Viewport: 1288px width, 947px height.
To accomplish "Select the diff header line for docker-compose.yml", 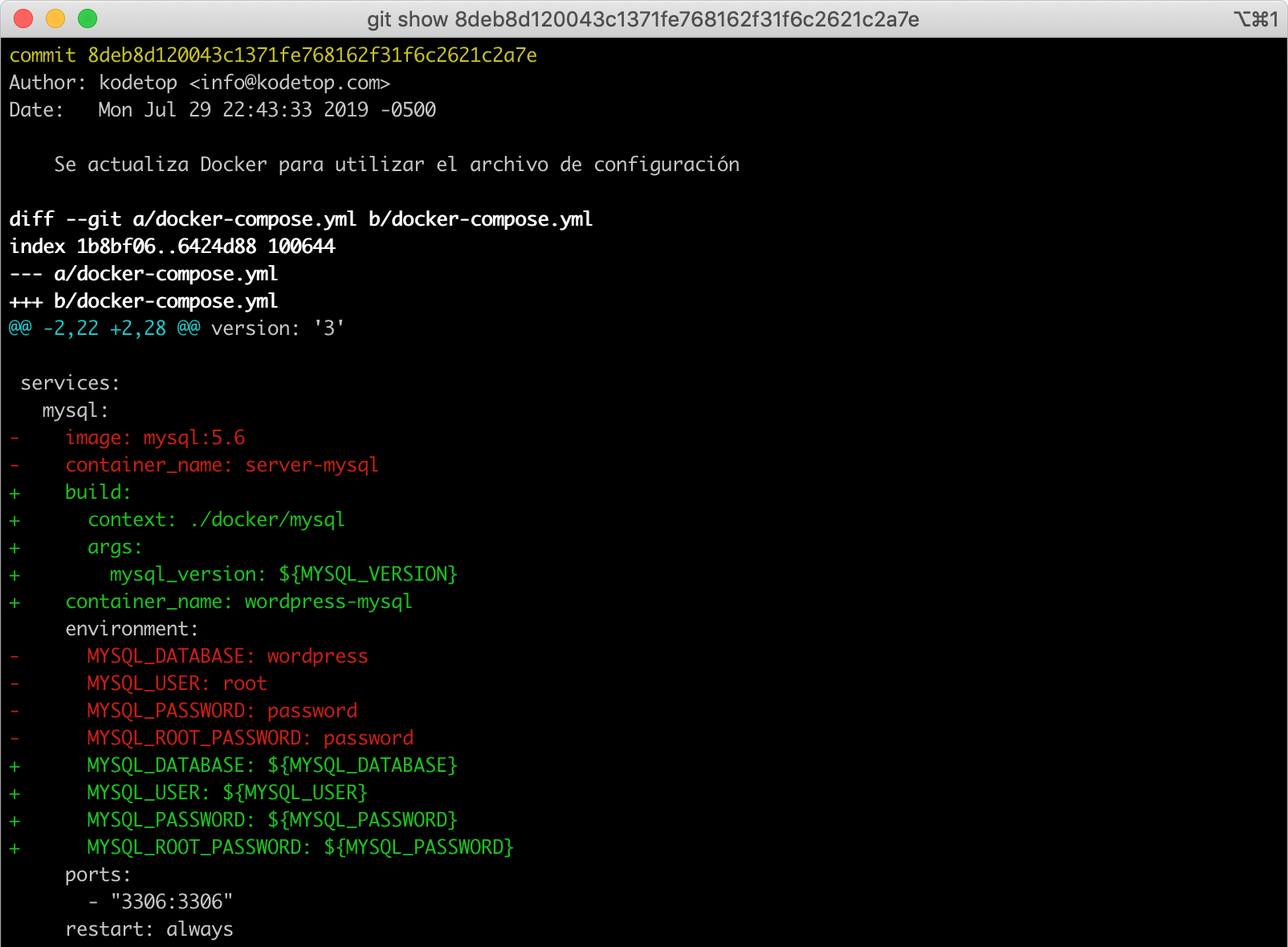I will (301, 218).
